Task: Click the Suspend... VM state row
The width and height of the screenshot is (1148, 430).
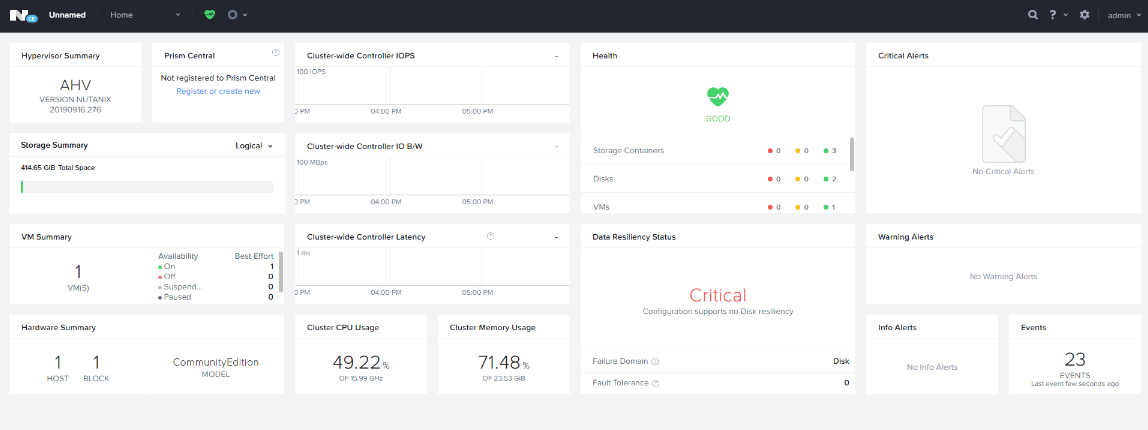Action: (216, 286)
